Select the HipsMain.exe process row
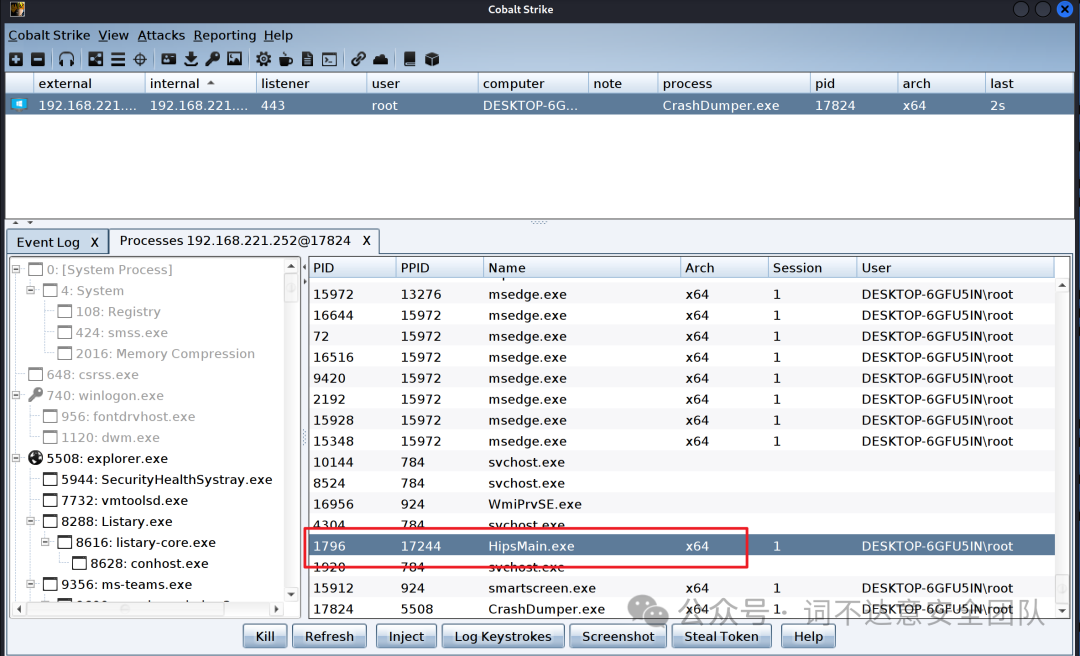Image resolution: width=1080 pixels, height=656 pixels. click(x=682, y=546)
